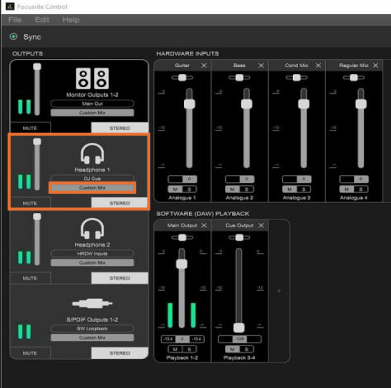Mute Playback 1-2 with the M button
The width and height of the screenshot is (391, 388).
[175, 349]
